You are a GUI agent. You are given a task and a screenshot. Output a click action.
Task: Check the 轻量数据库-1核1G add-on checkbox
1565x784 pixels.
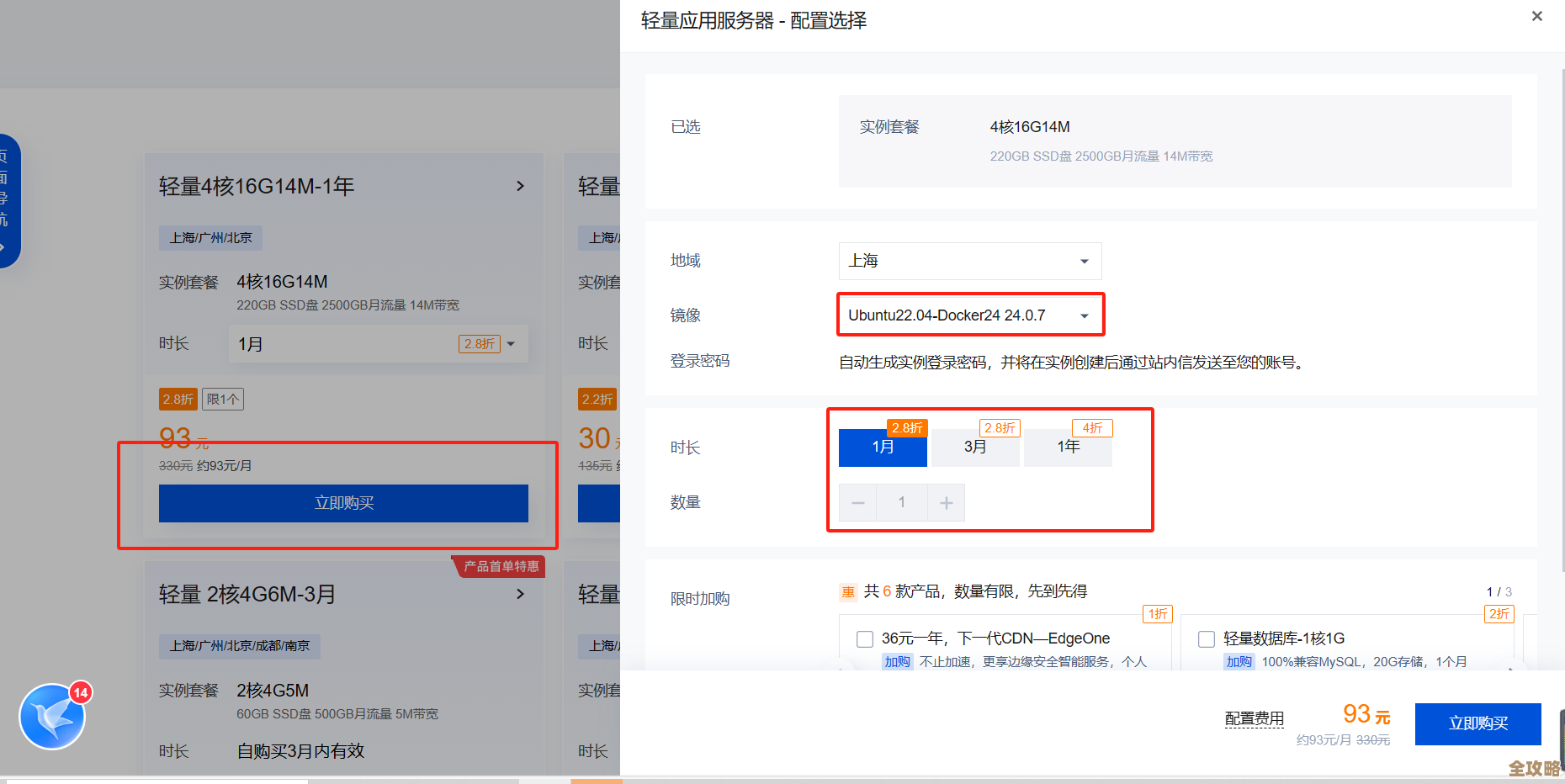[1206, 638]
